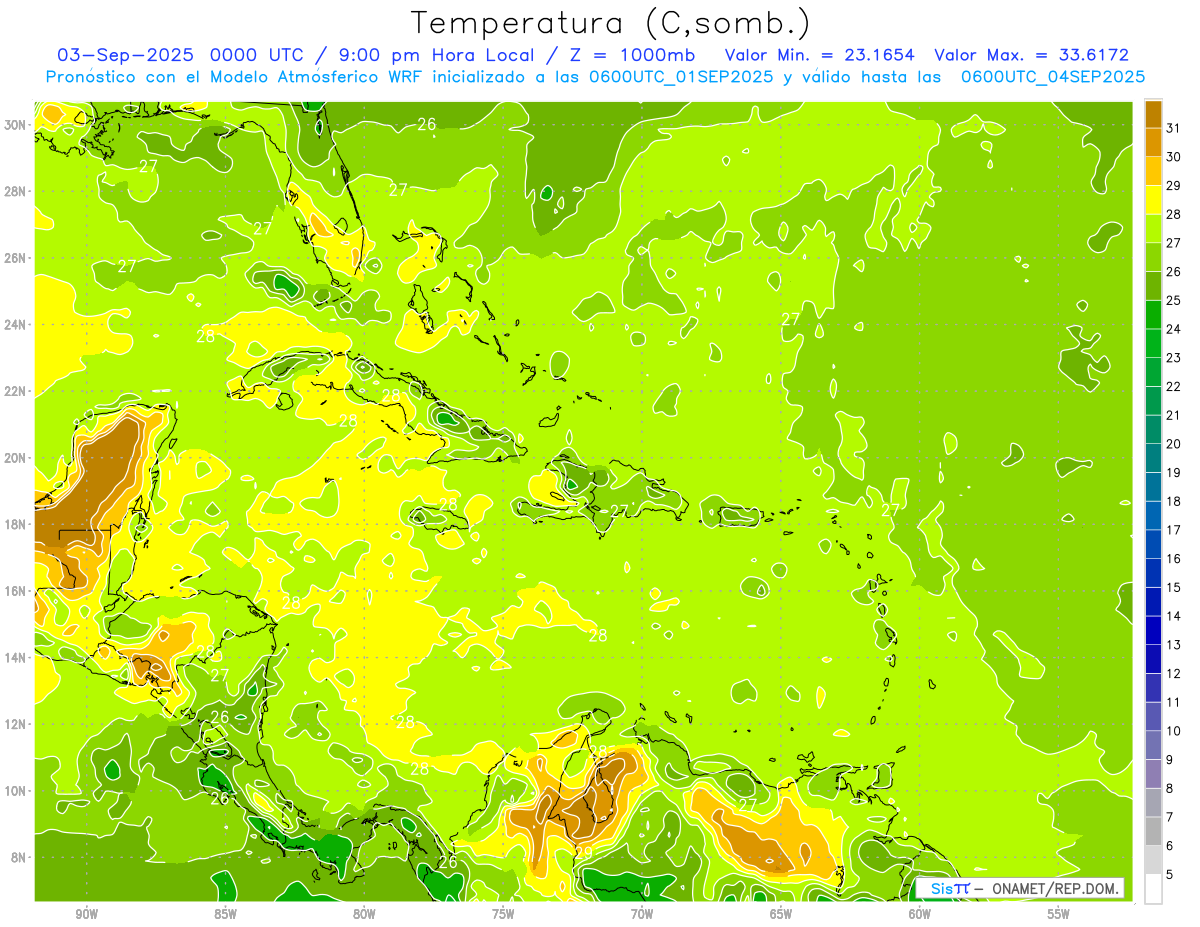
Task: Click the latitude label '16N'
Action: point(17,591)
